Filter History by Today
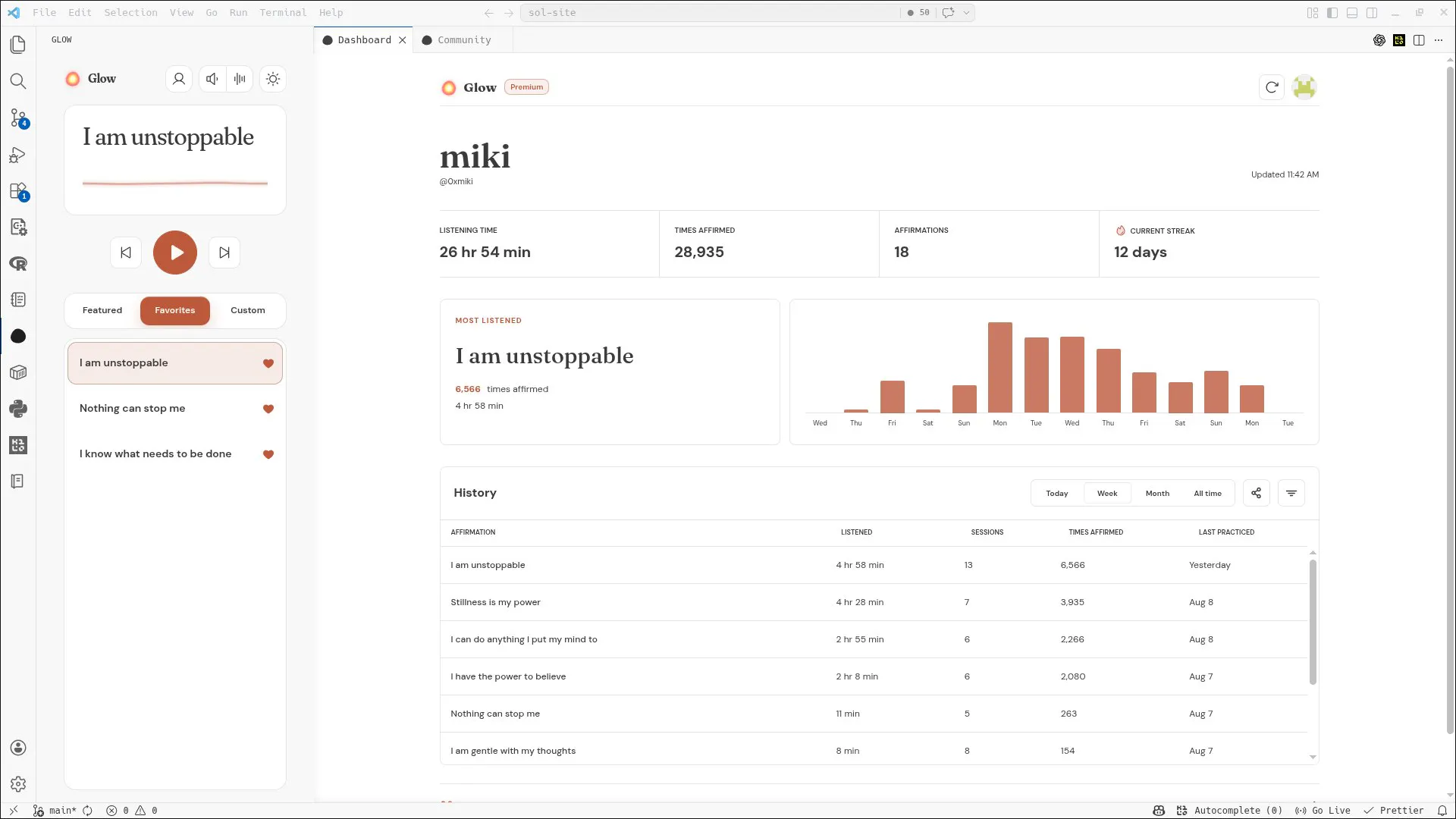This screenshot has height=819, width=1456. tap(1057, 493)
